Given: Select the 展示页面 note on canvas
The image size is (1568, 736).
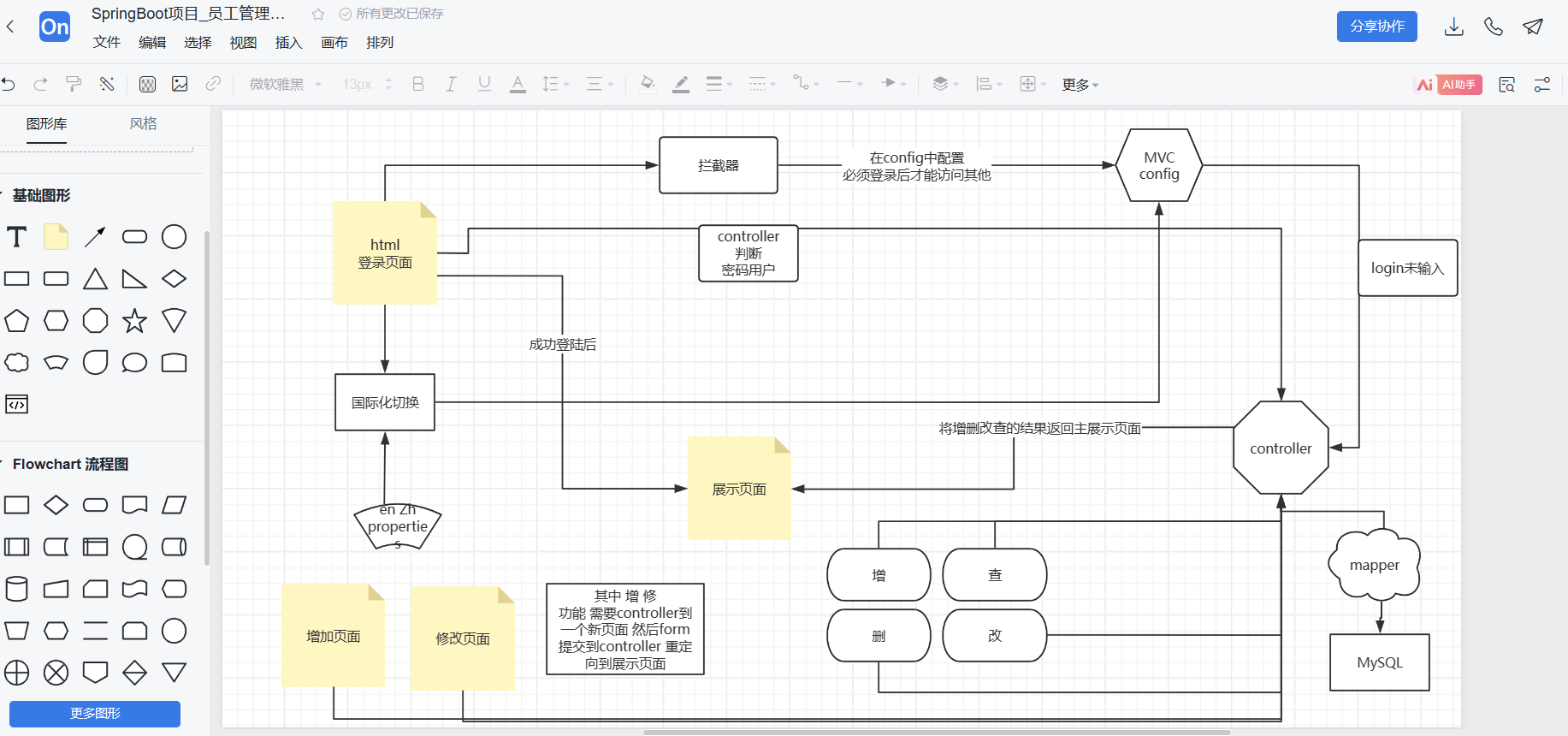Looking at the screenshot, I should tap(739, 489).
